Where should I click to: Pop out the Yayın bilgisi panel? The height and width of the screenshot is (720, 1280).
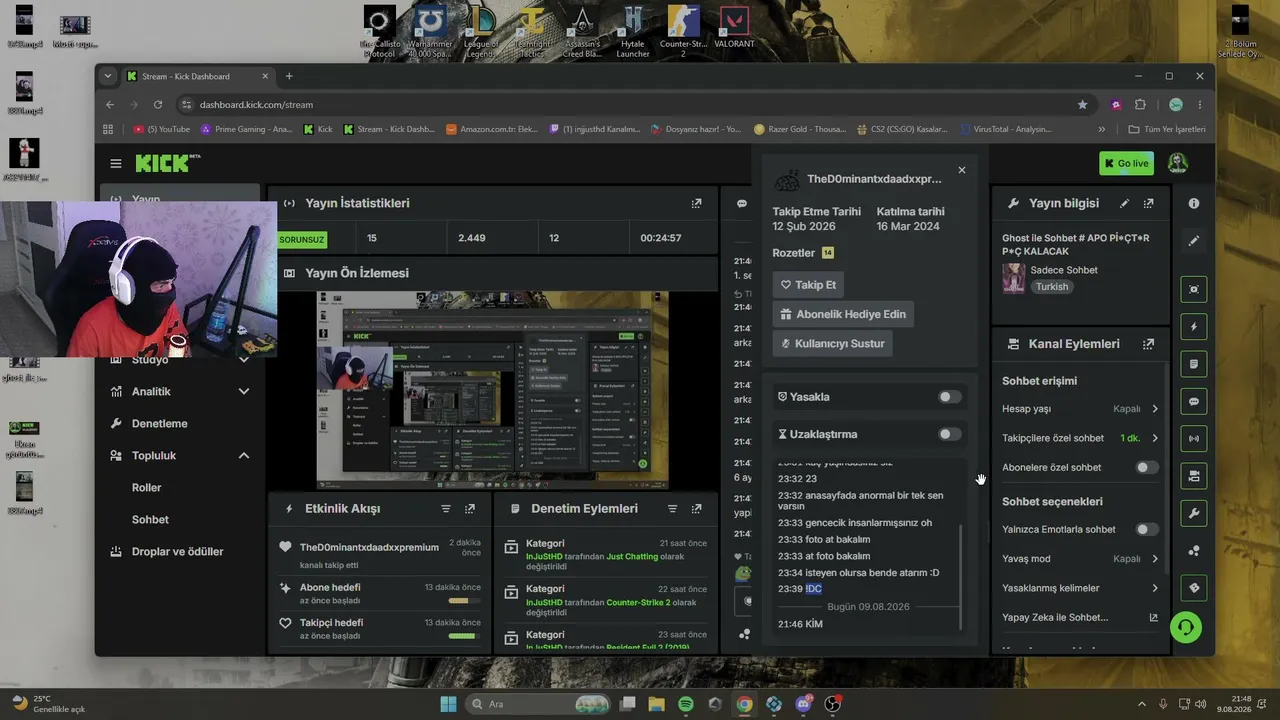point(1148,203)
